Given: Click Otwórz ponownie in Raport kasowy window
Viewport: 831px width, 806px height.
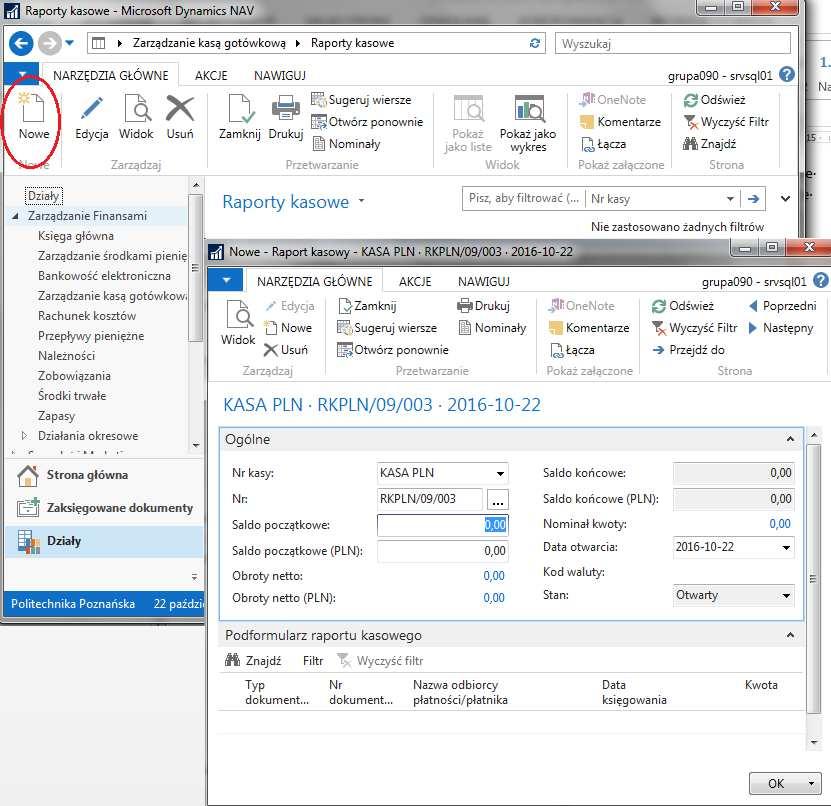Looking at the screenshot, I should [x=393, y=350].
